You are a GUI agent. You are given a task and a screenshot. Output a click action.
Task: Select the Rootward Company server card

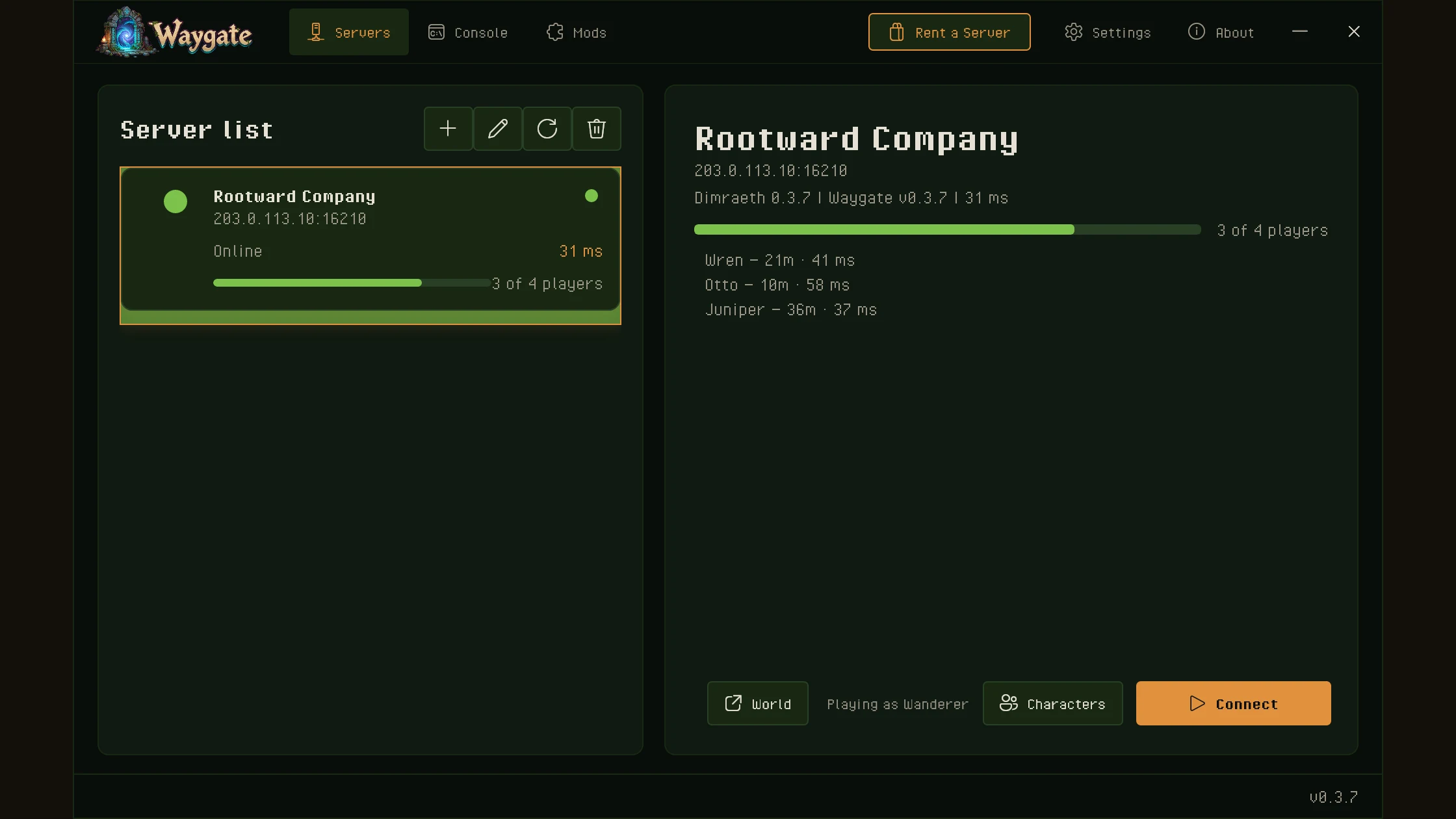coord(370,245)
